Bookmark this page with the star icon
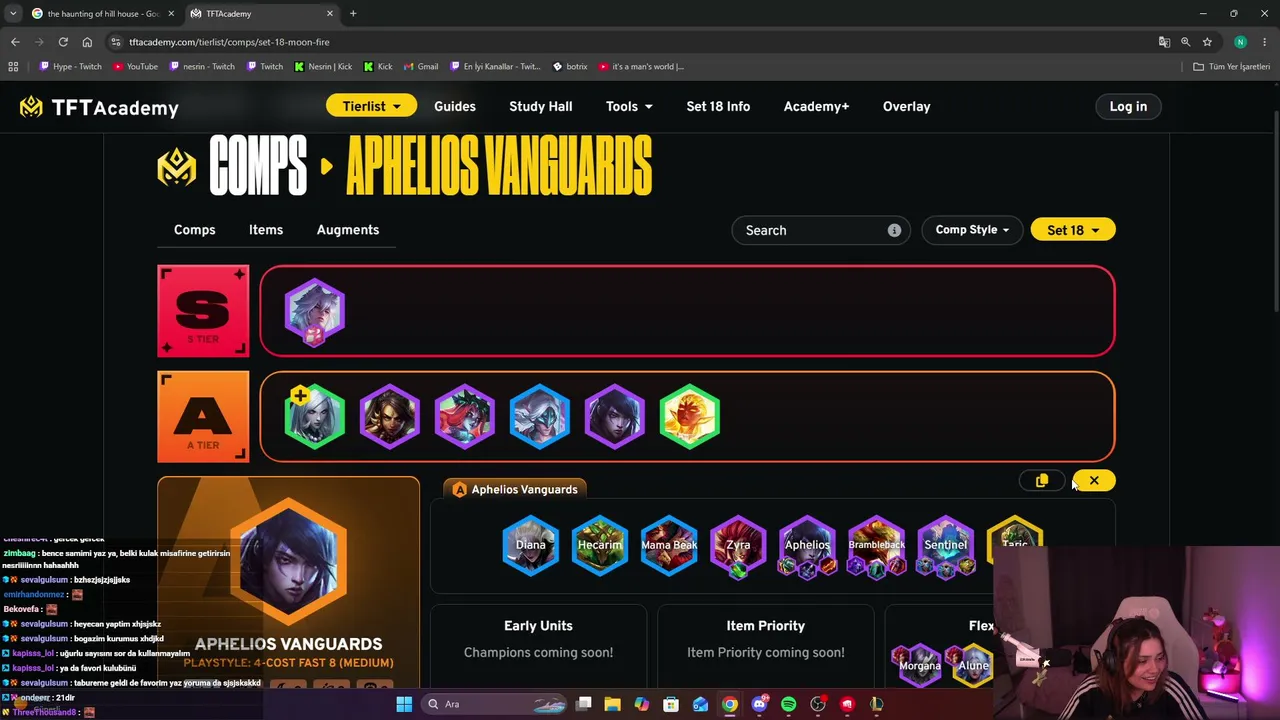 1207,42
